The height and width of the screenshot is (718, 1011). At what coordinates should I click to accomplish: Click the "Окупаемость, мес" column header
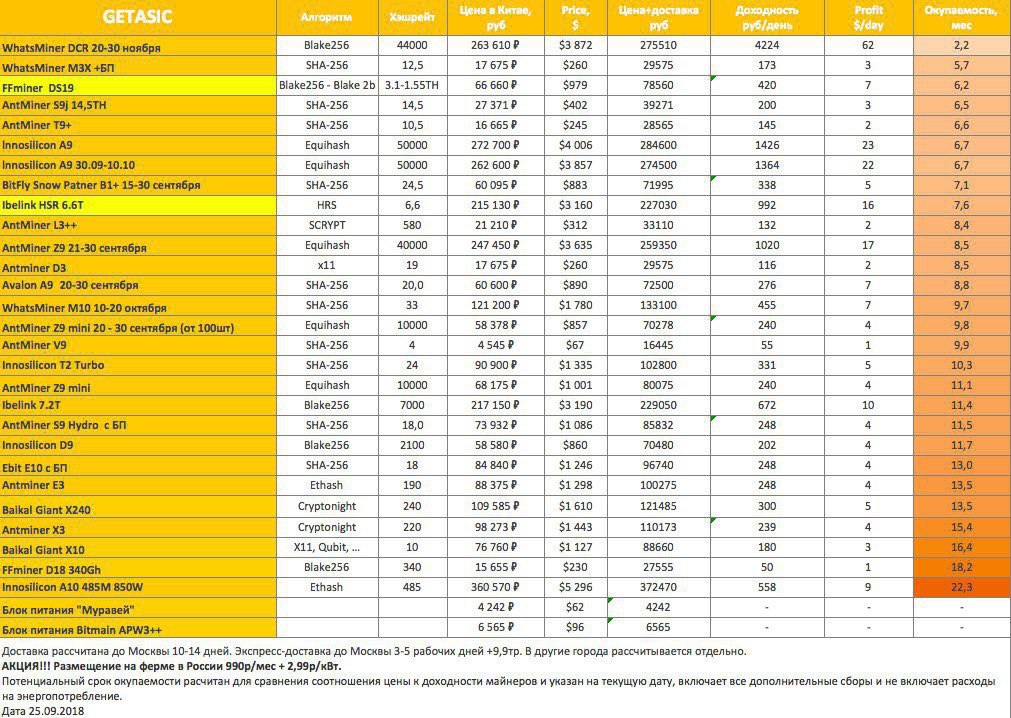[961, 17]
